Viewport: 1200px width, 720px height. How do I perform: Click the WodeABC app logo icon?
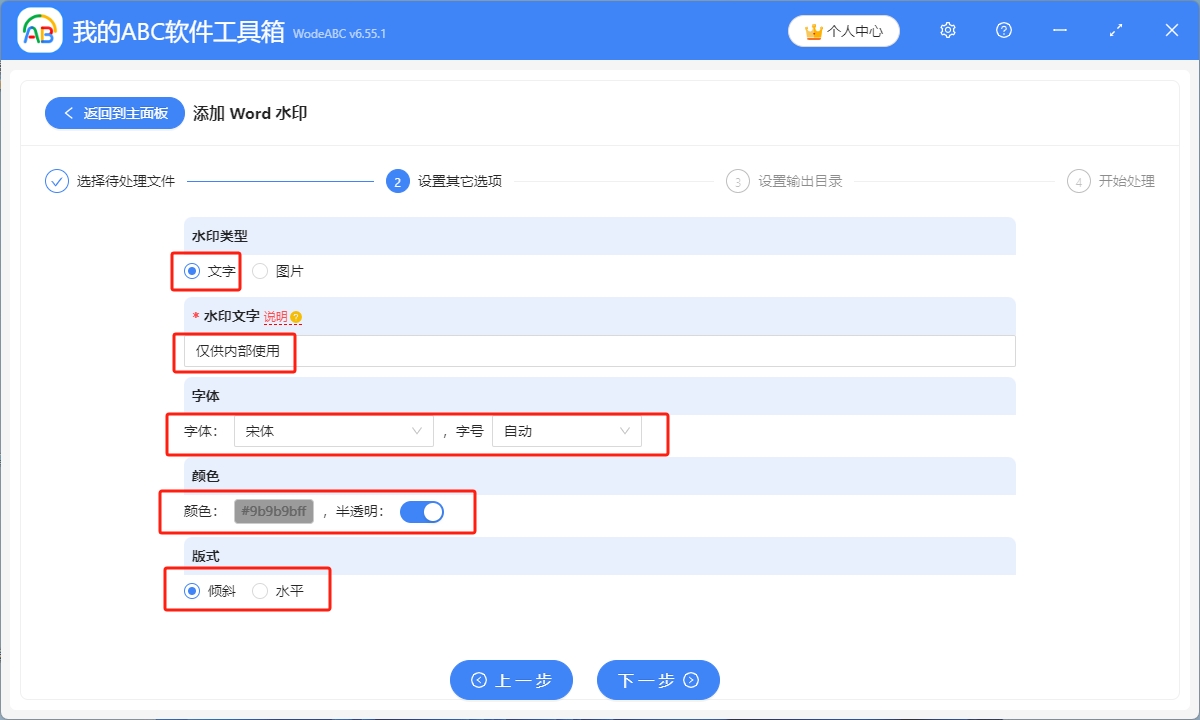(38, 30)
